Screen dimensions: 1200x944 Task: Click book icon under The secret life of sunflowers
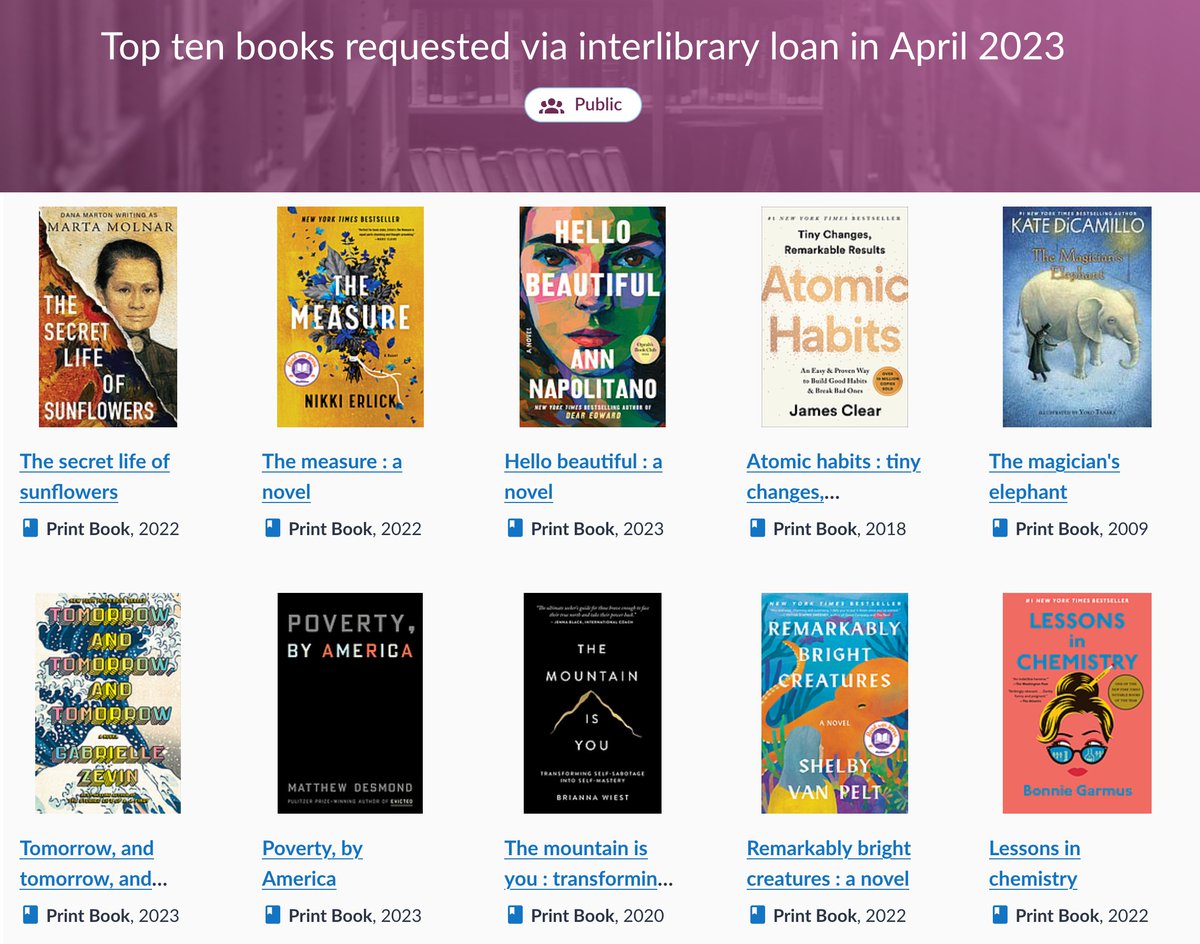30,528
